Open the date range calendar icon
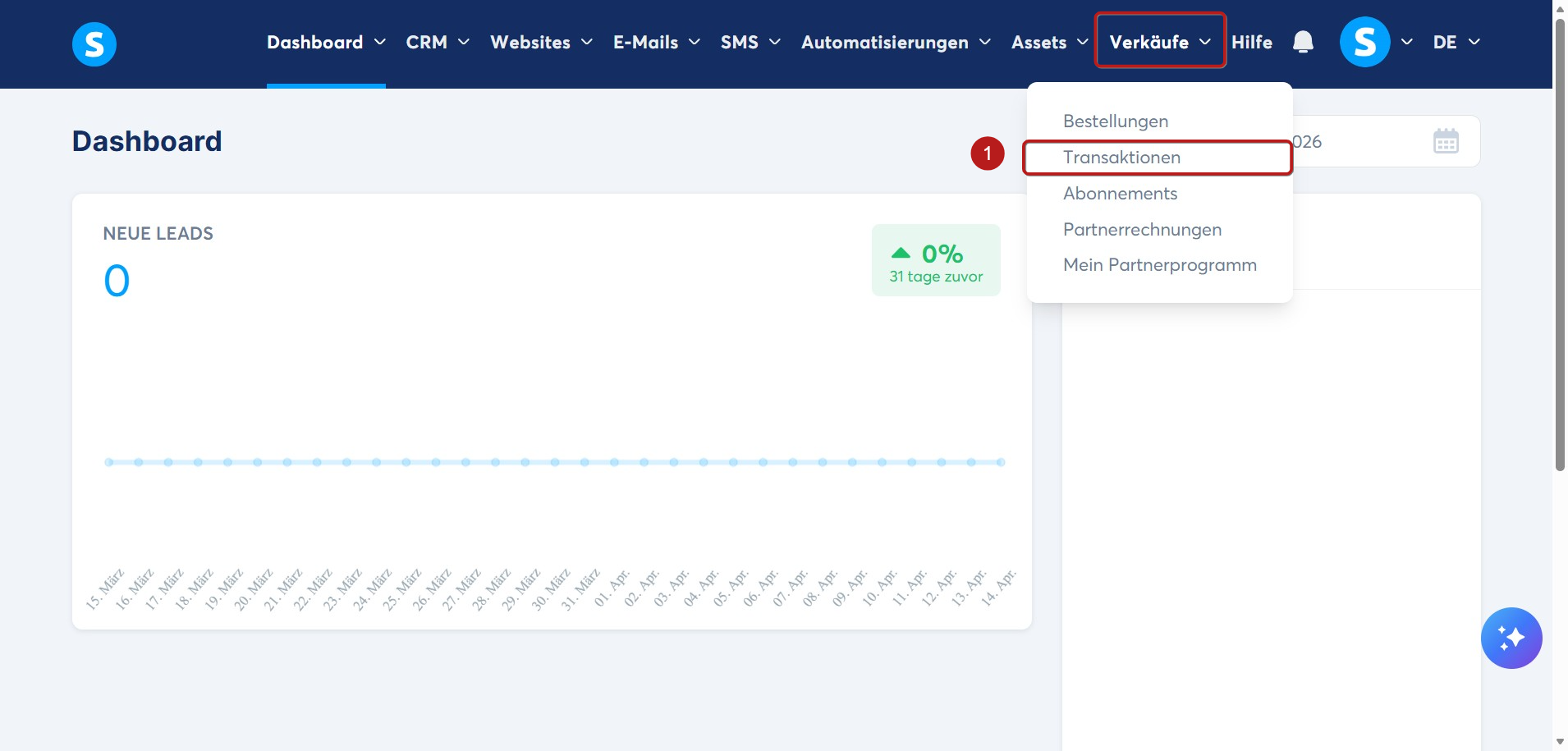1568x751 pixels. [1446, 141]
